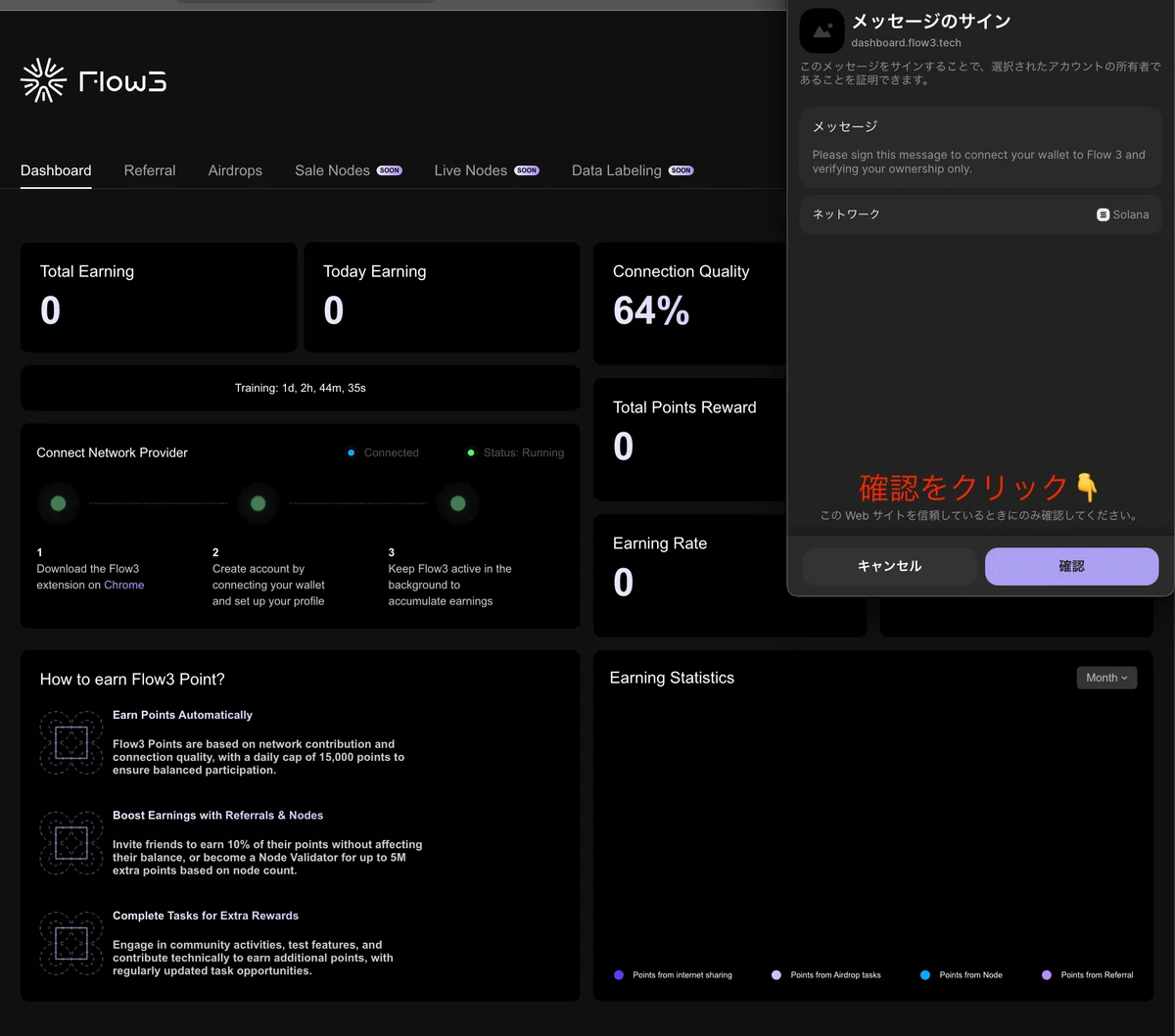The image size is (1175, 1036).
Task: Select the Live Nodes tab
Action: click(471, 170)
